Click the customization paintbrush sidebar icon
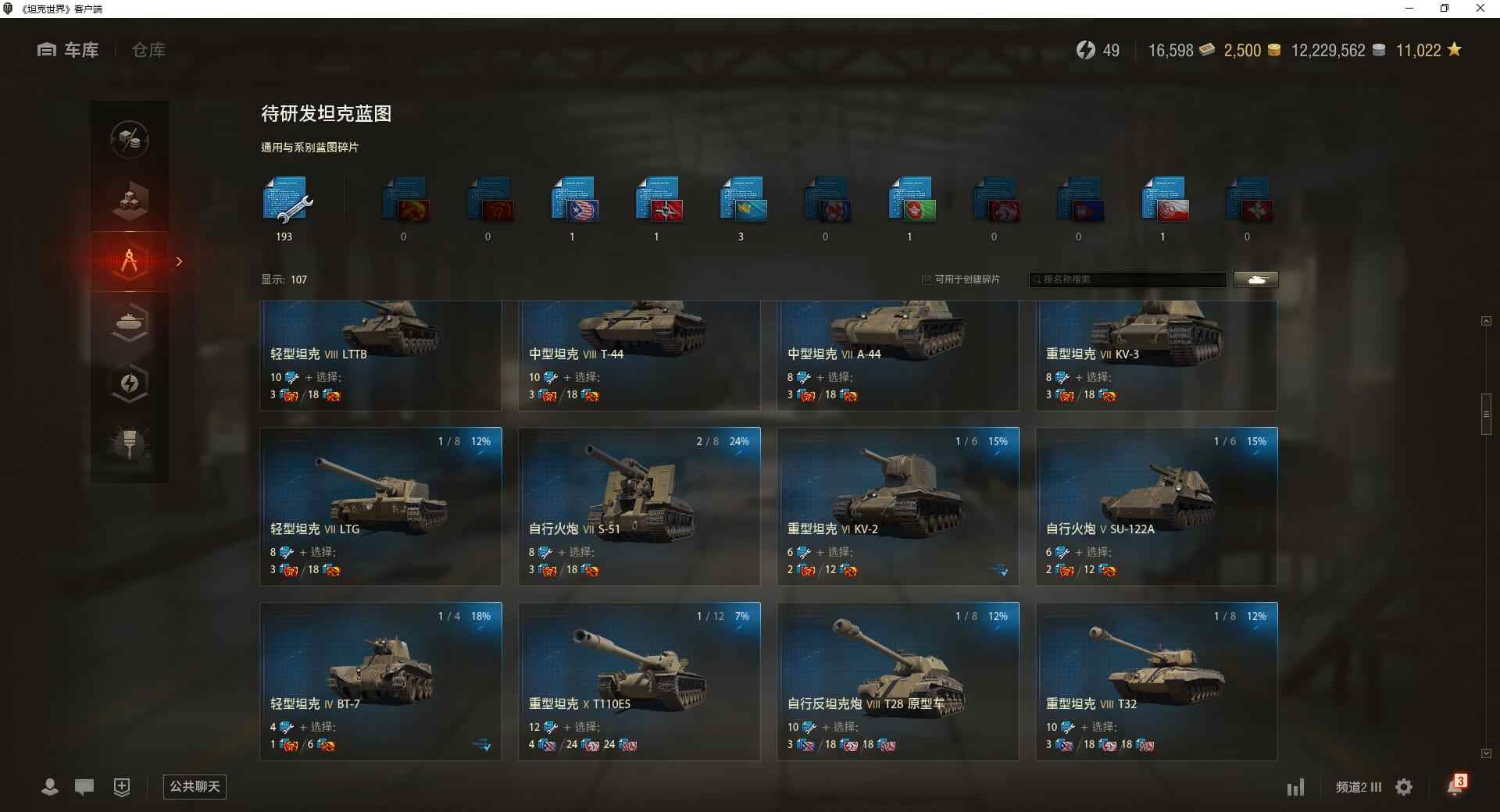The image size is (1500, 812). click(x=130, y=443)
